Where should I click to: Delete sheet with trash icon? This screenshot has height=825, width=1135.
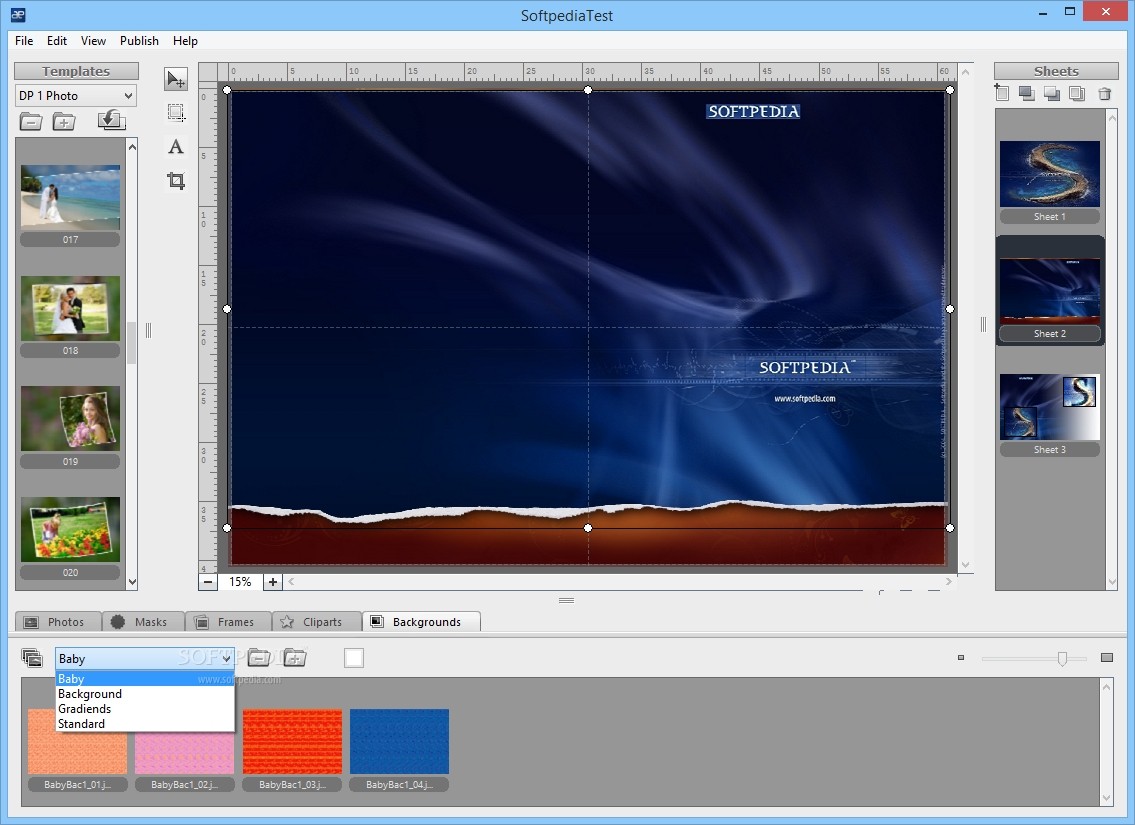click(1105, 93)
